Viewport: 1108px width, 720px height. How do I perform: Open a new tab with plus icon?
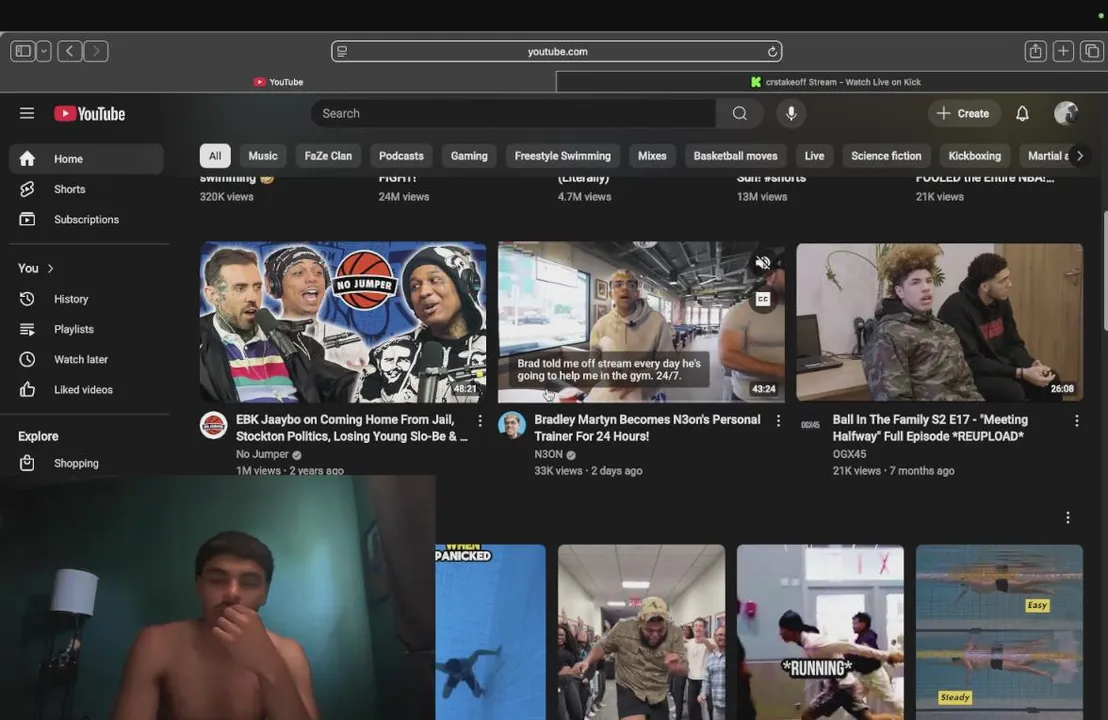point(1063,51)
